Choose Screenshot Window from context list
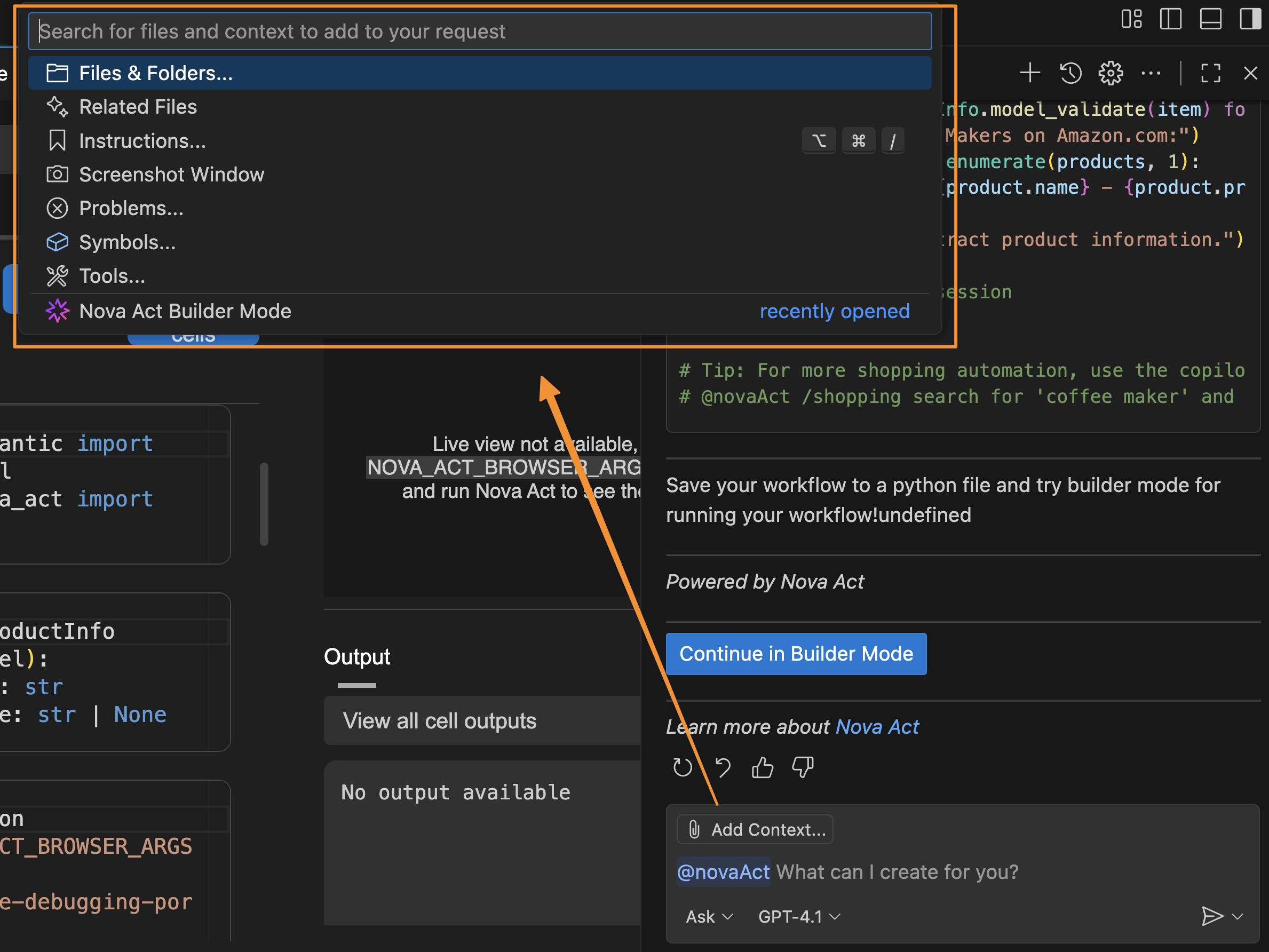This screenshot has width=1269, height=952. point(171,174)
